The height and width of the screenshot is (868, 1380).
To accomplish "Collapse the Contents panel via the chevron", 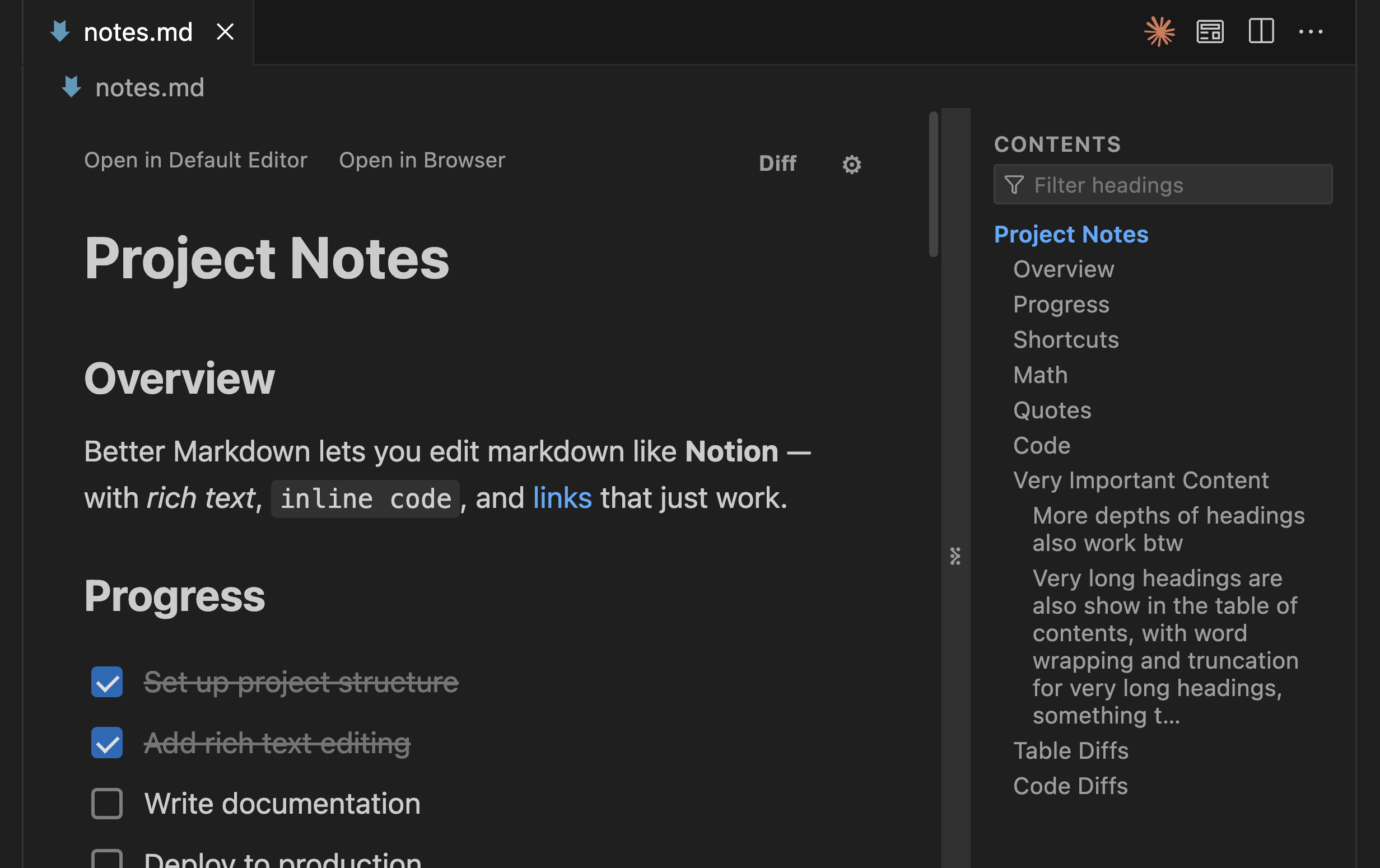I will (955, 556).
